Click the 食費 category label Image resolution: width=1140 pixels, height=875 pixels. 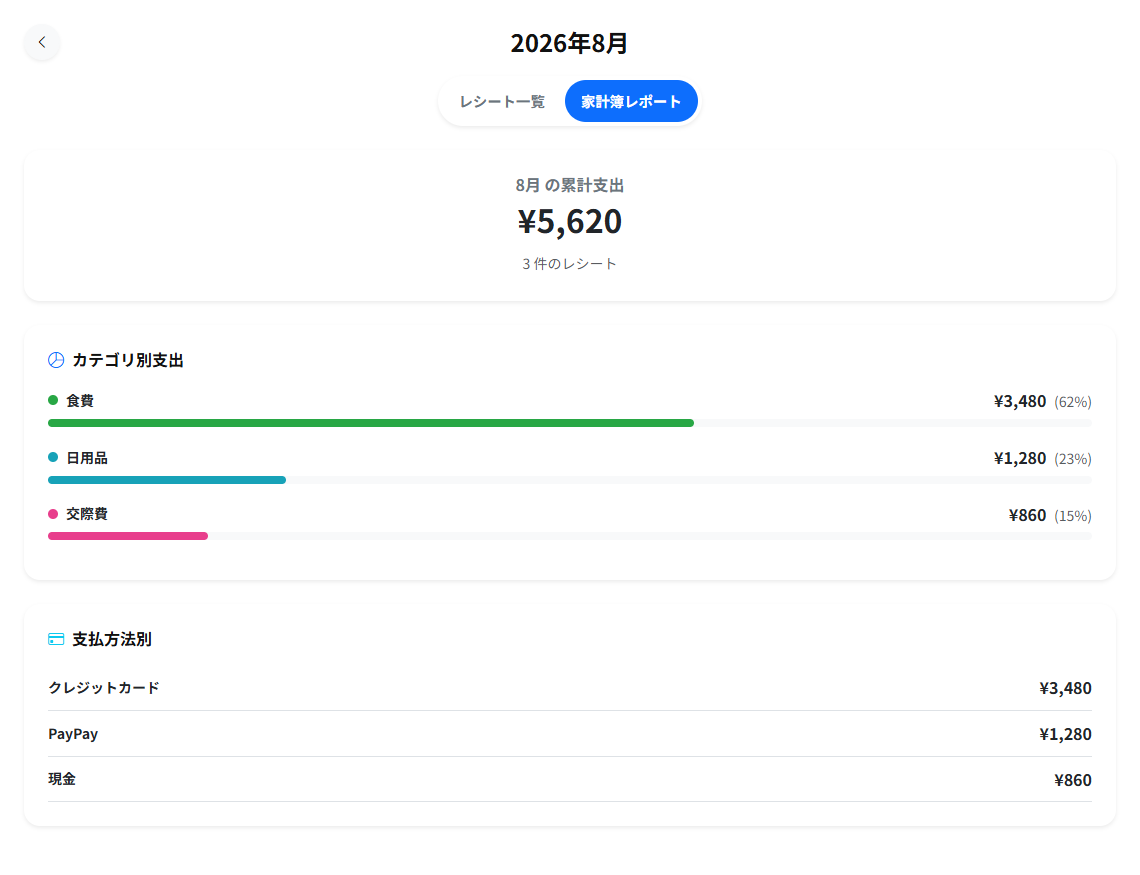click(80, 400)
